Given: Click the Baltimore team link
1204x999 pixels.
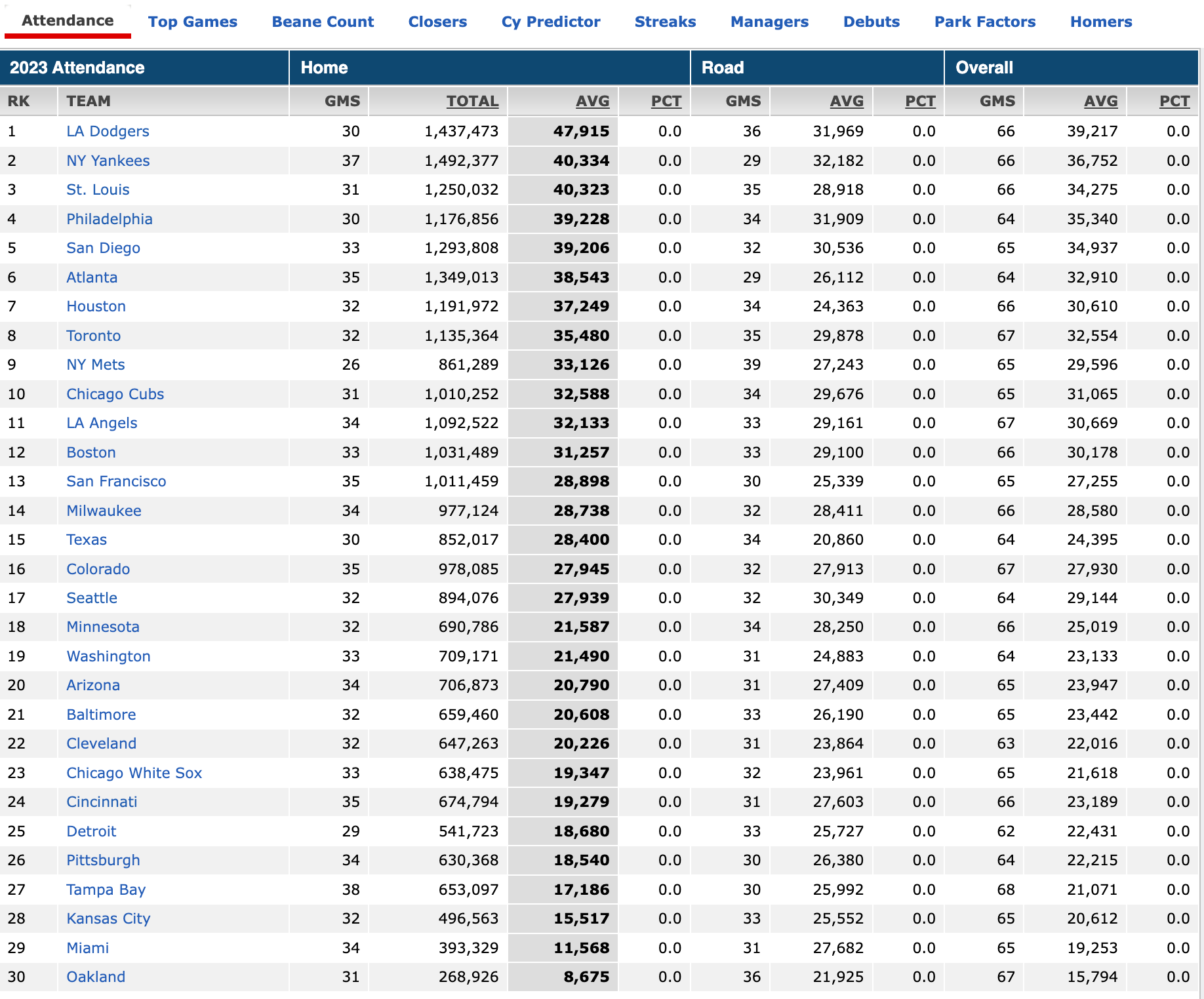Looking at the screenshot, I should (101, 715).
